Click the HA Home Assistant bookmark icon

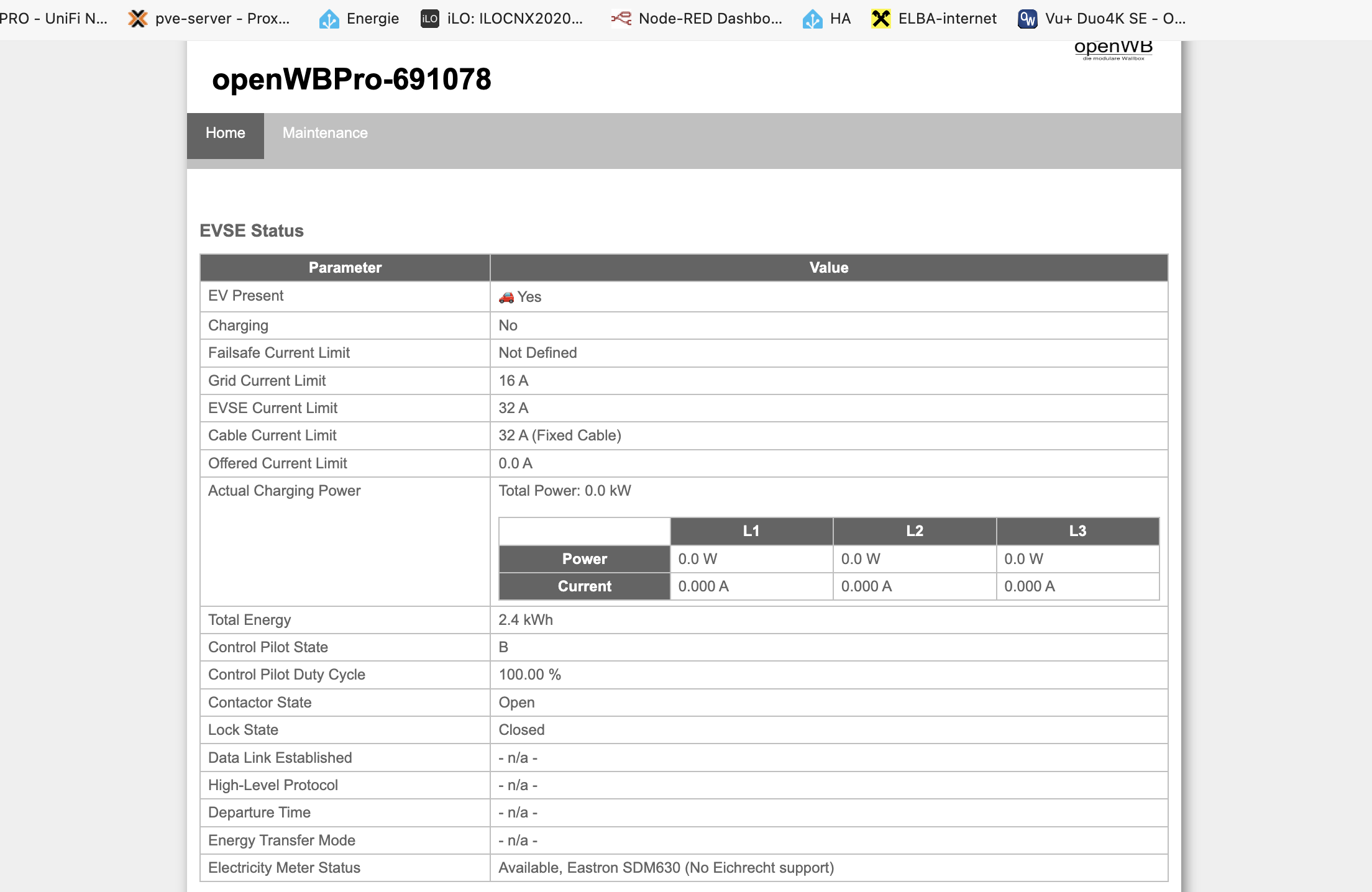click(812, 19)
